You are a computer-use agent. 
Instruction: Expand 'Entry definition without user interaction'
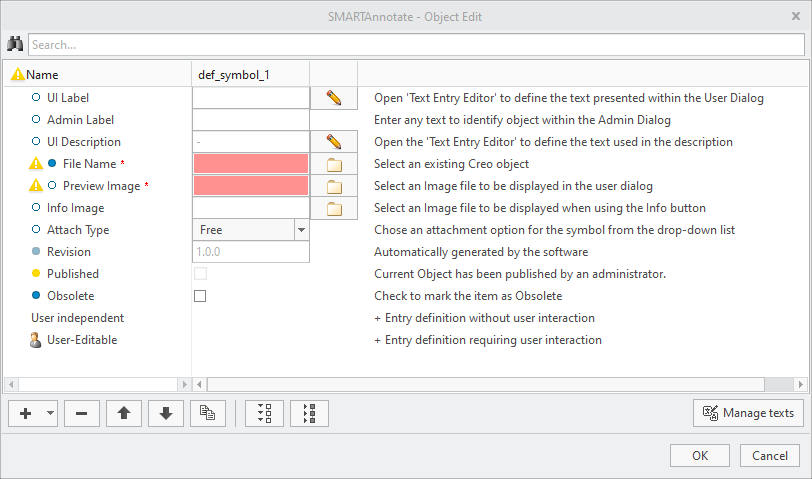pyautogui.click(x=378, y=318)
